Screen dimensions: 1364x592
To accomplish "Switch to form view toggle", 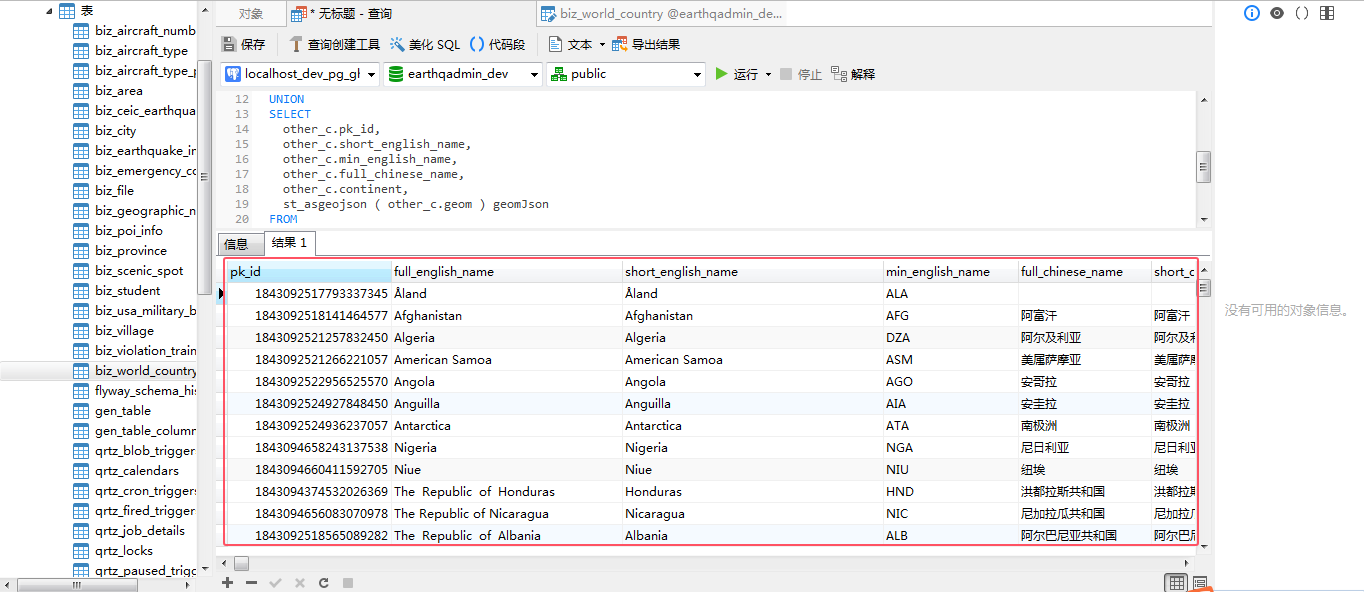I will point(1200,583).
